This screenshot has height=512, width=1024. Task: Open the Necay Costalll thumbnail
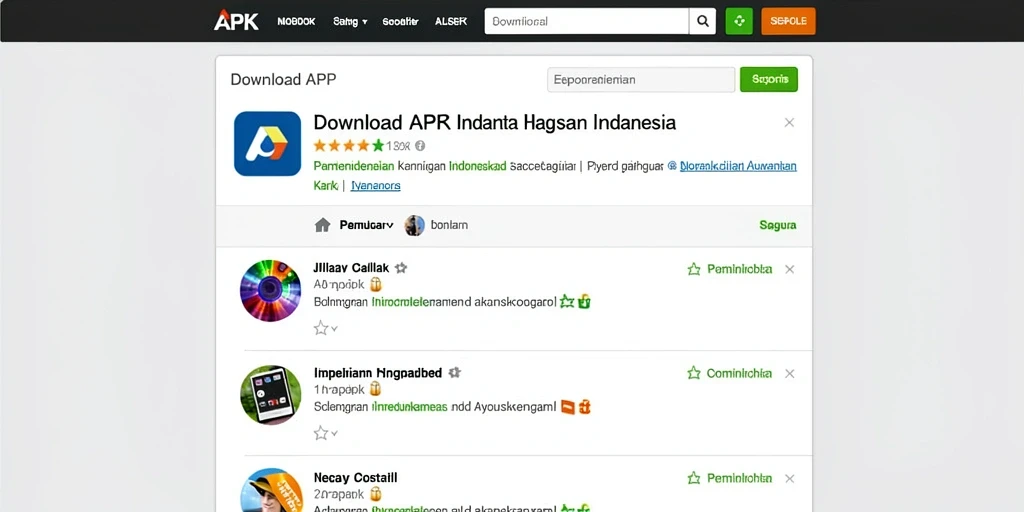(270, 490)
